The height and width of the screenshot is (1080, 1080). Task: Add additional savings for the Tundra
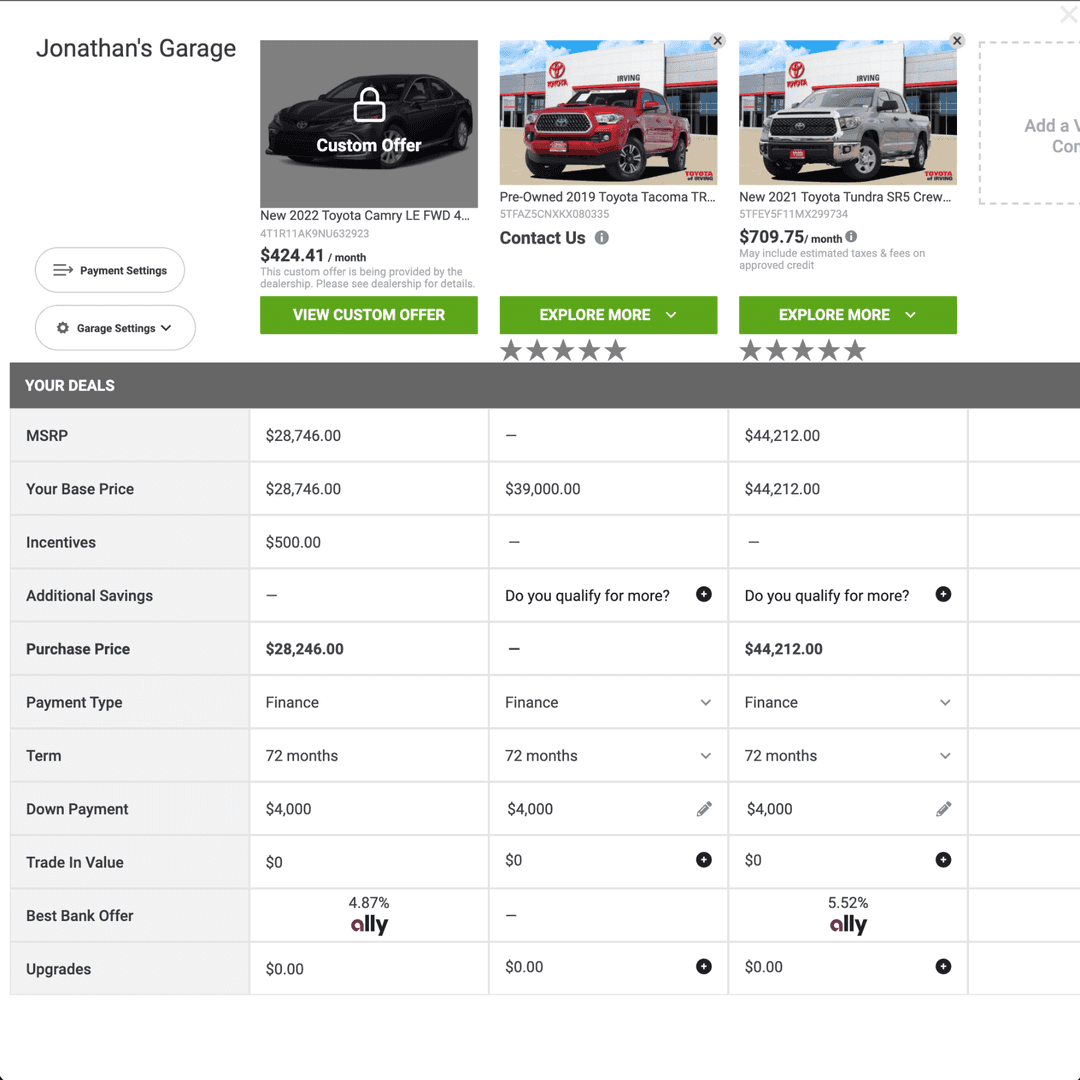click(943, 594)
